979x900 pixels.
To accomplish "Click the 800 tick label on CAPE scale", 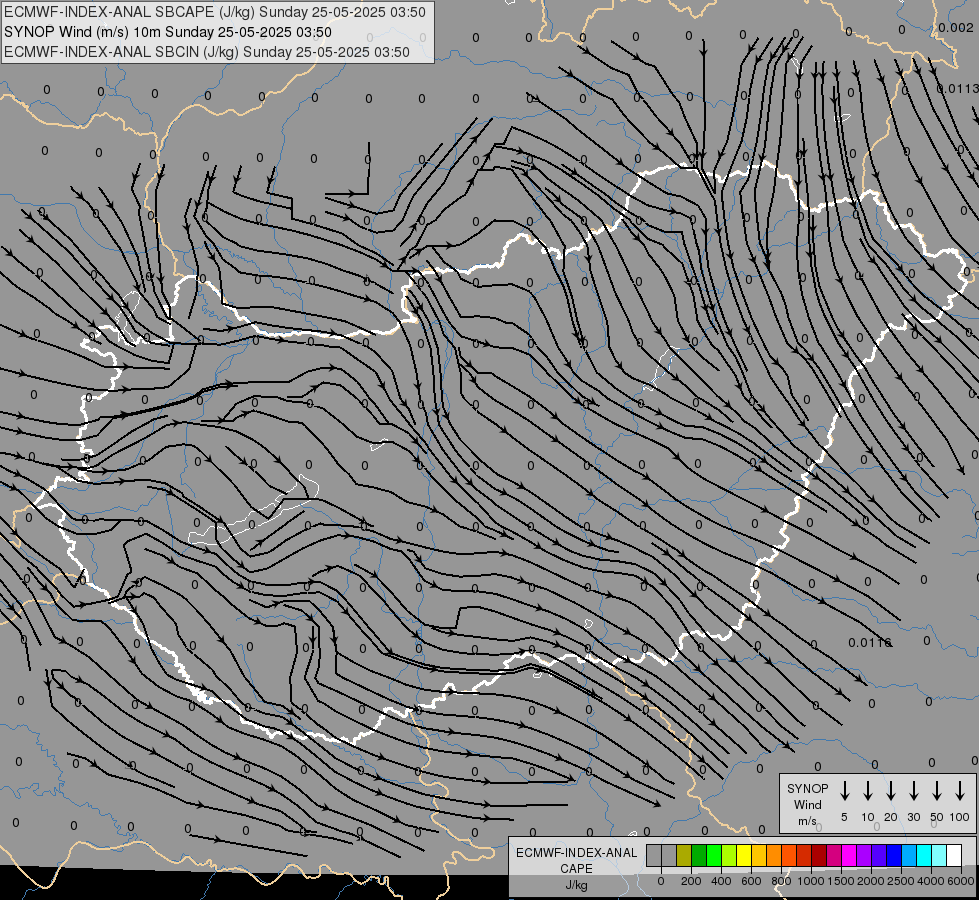I will [x=781, y=881].
